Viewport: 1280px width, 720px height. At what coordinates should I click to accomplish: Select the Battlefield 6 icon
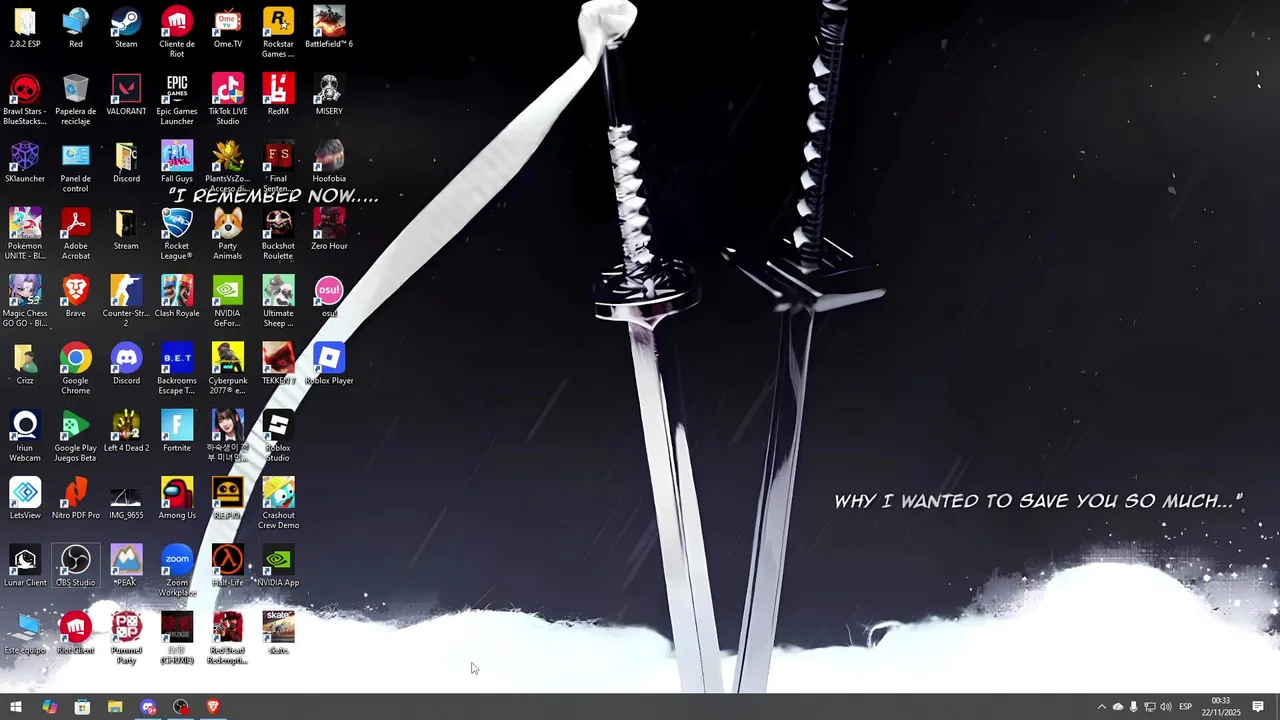click(329, 28)
